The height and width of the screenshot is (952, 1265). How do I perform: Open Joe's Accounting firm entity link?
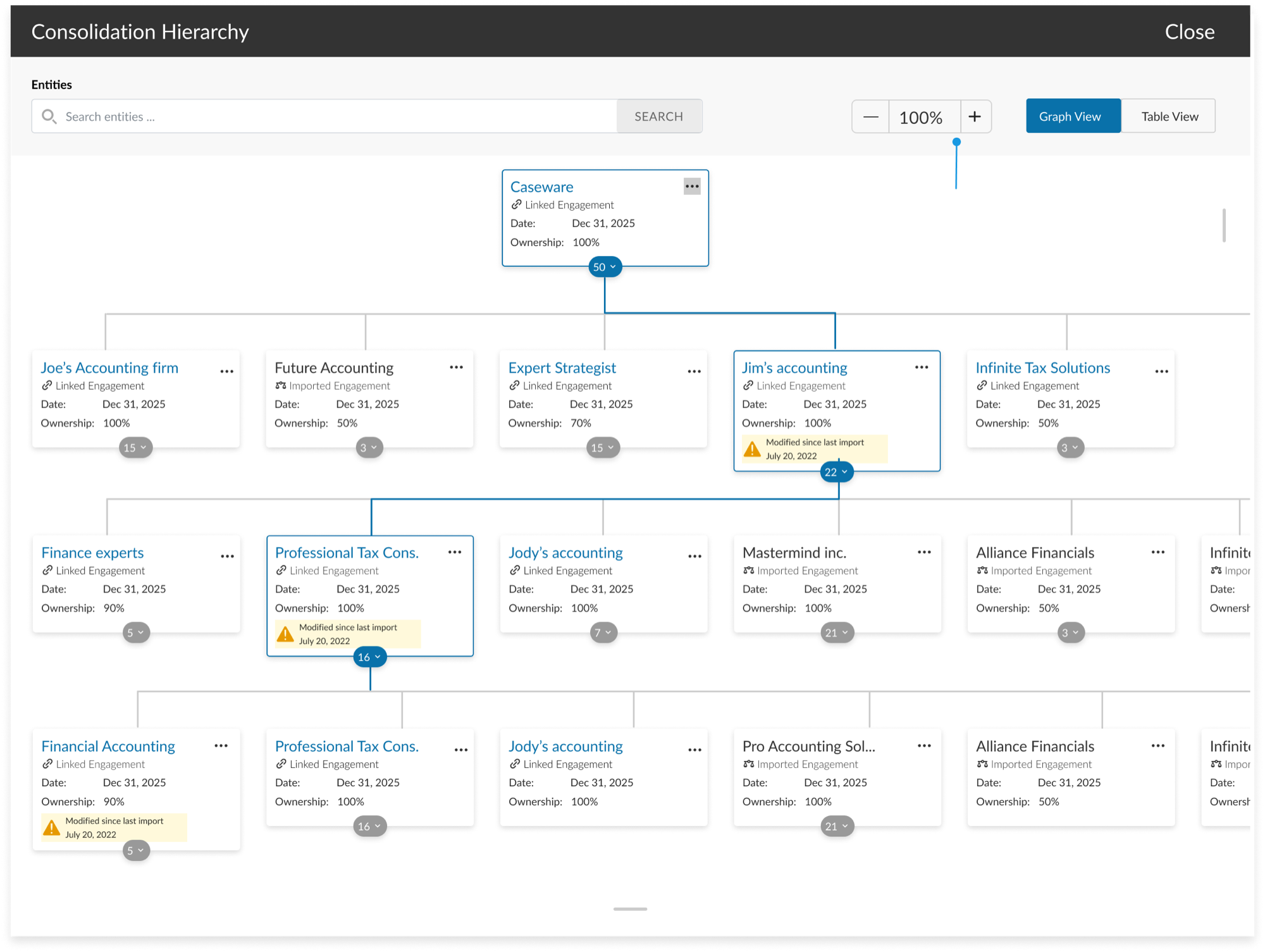pos(109,368)
